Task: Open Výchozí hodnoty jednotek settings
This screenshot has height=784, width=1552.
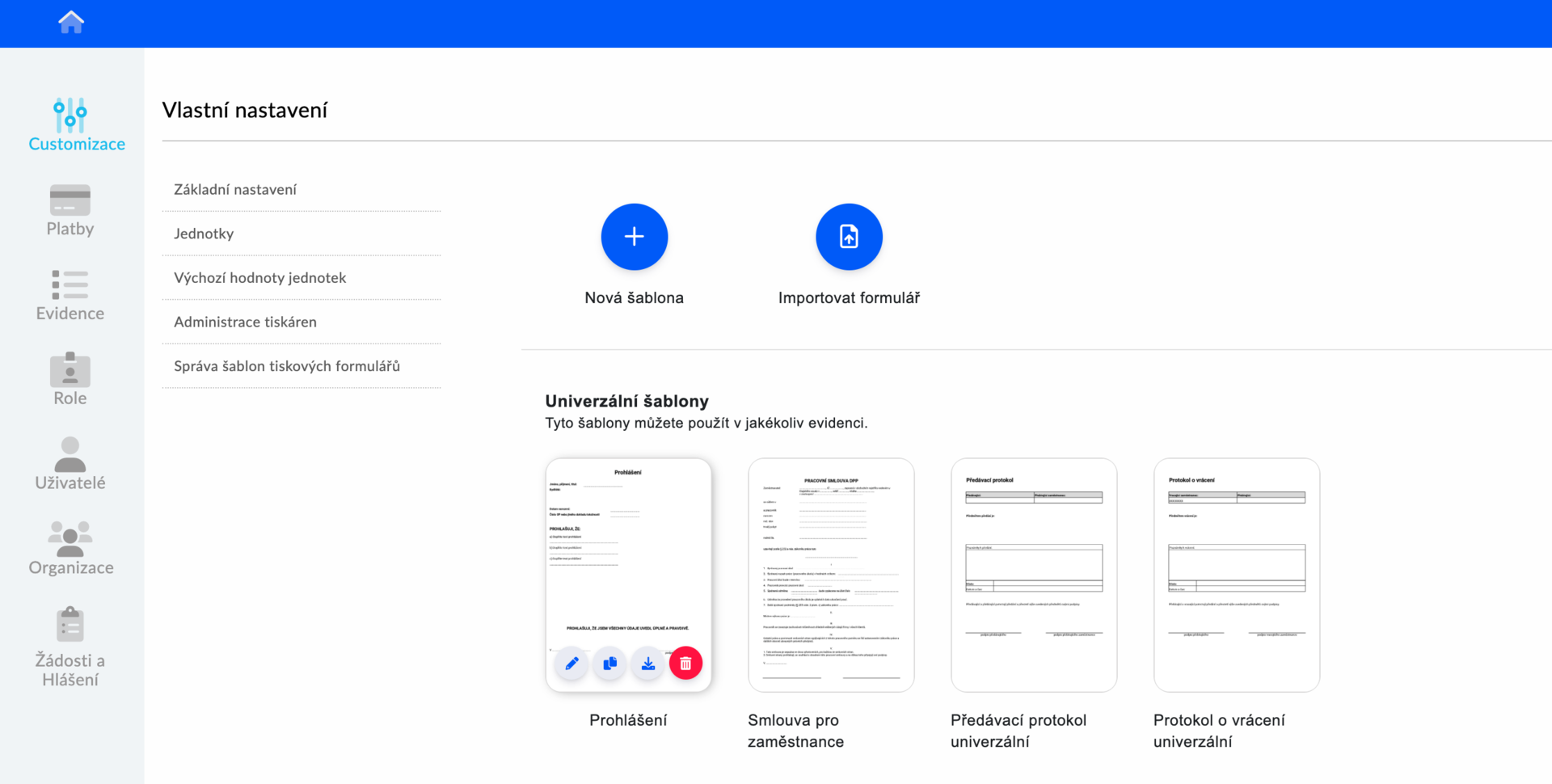Action: point(259,278)
